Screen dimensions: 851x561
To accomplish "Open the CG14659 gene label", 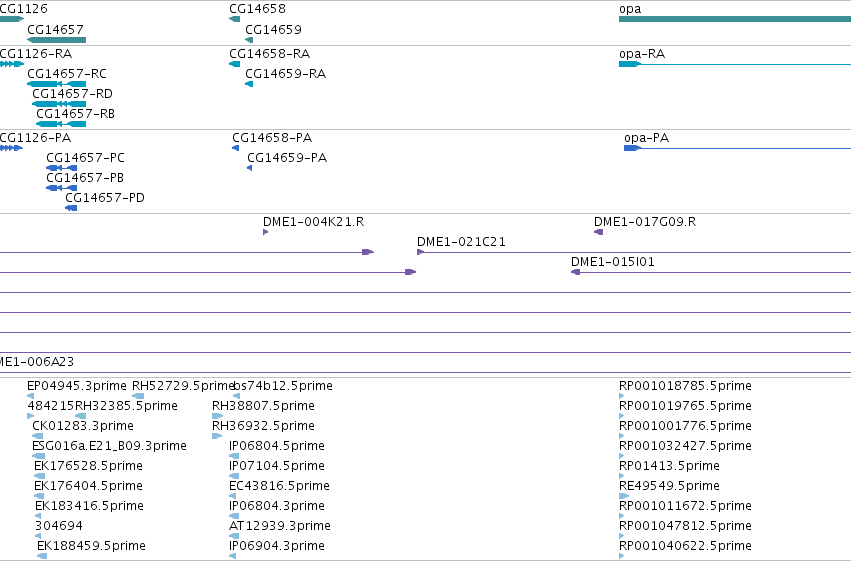I will click(274, 29).
